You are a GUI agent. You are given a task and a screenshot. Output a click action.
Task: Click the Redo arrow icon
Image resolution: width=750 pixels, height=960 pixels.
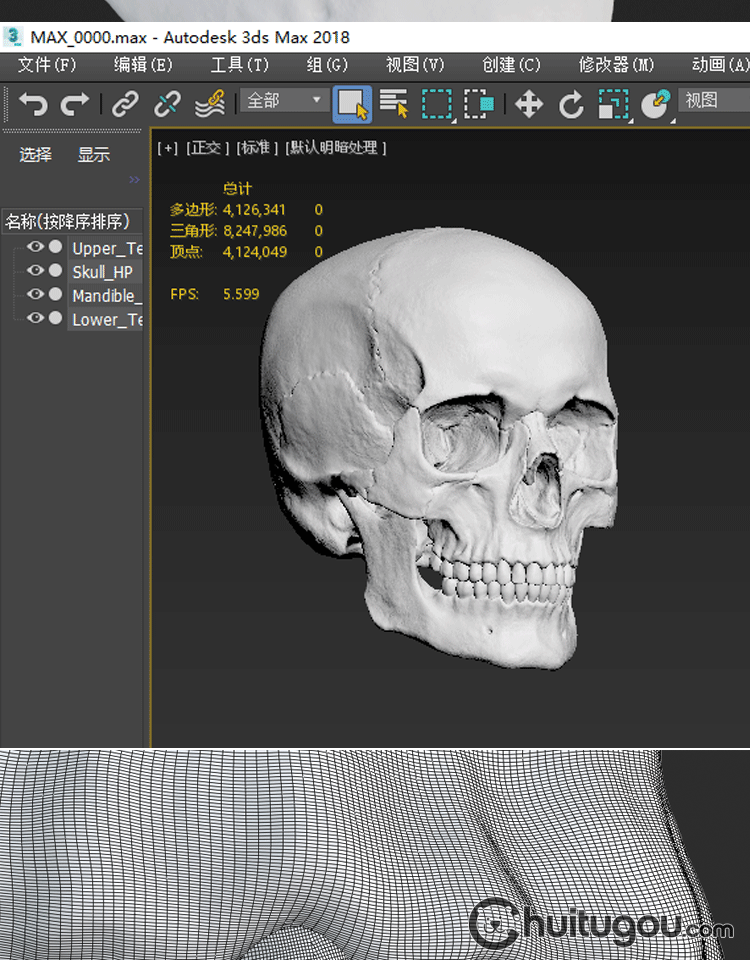(75, 104)
